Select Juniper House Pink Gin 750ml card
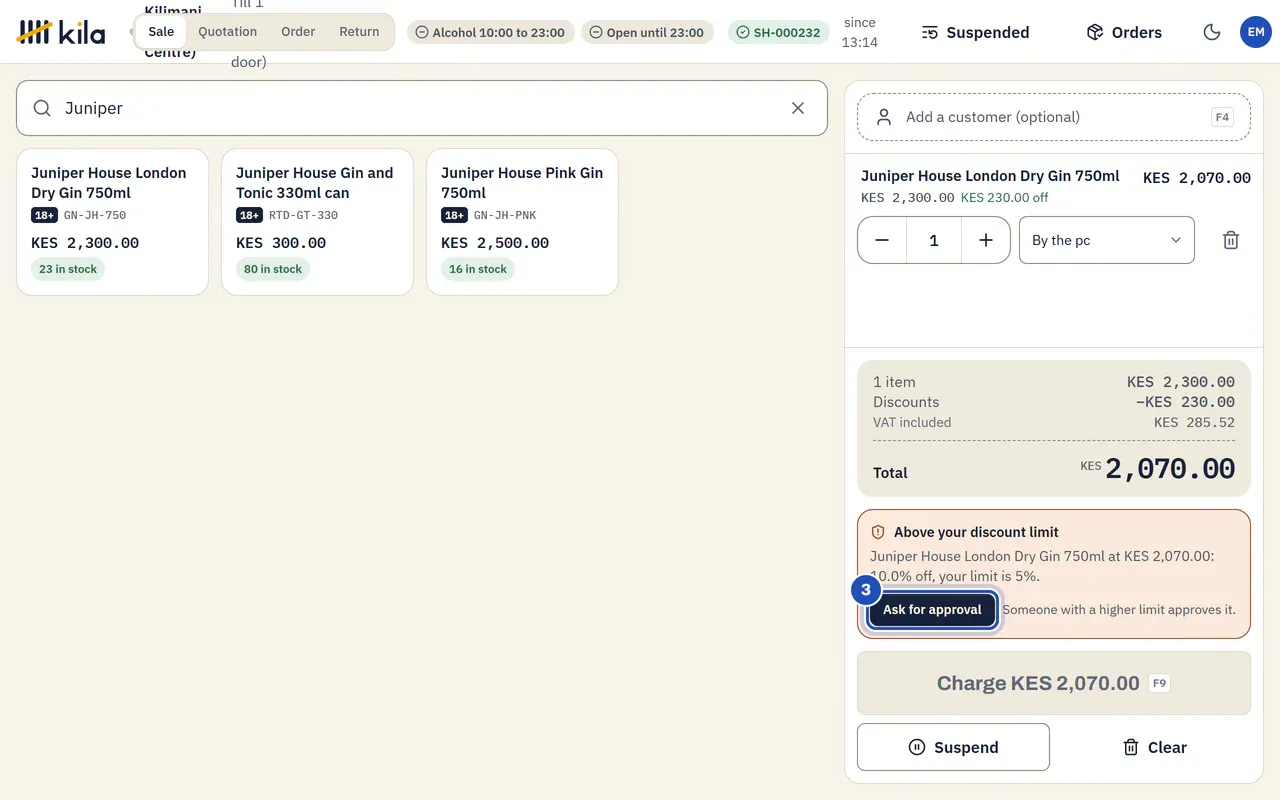 tap(522, 222)
